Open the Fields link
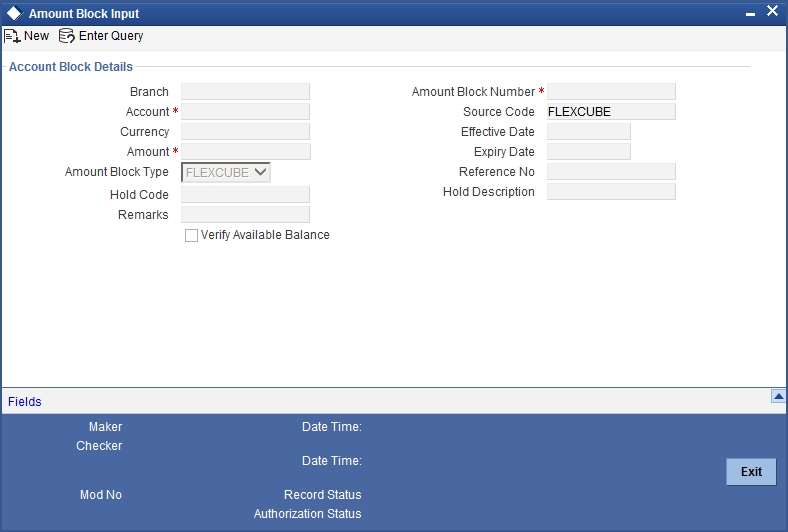Image resolution: width=788 pixels, height=532 pixels. pyautogui.click(x=25, y=401)
